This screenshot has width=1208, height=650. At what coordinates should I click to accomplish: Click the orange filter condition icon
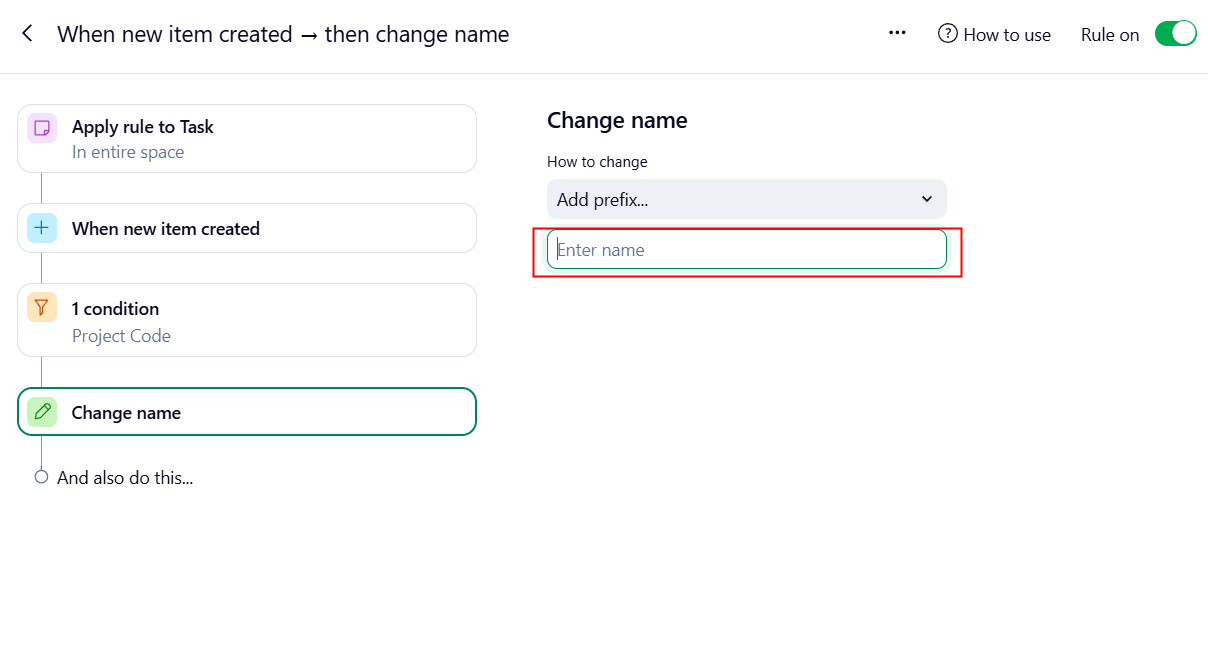(42, 308)
